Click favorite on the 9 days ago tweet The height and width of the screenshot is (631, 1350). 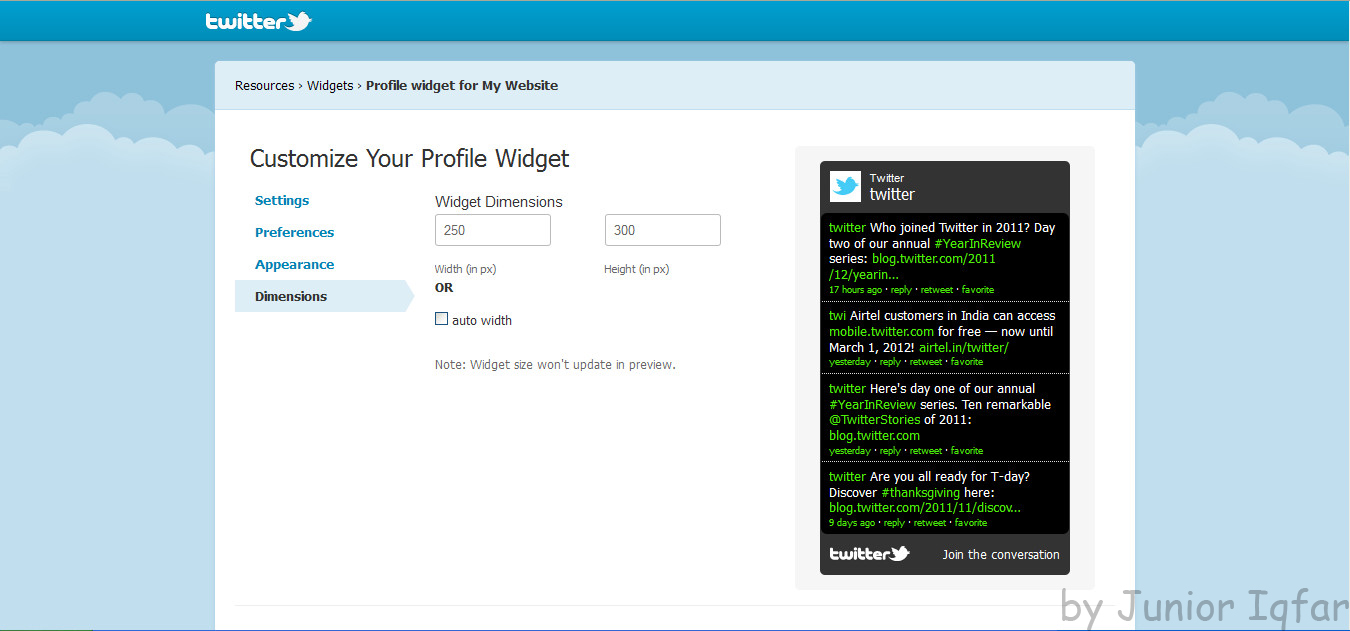[971, 523]
